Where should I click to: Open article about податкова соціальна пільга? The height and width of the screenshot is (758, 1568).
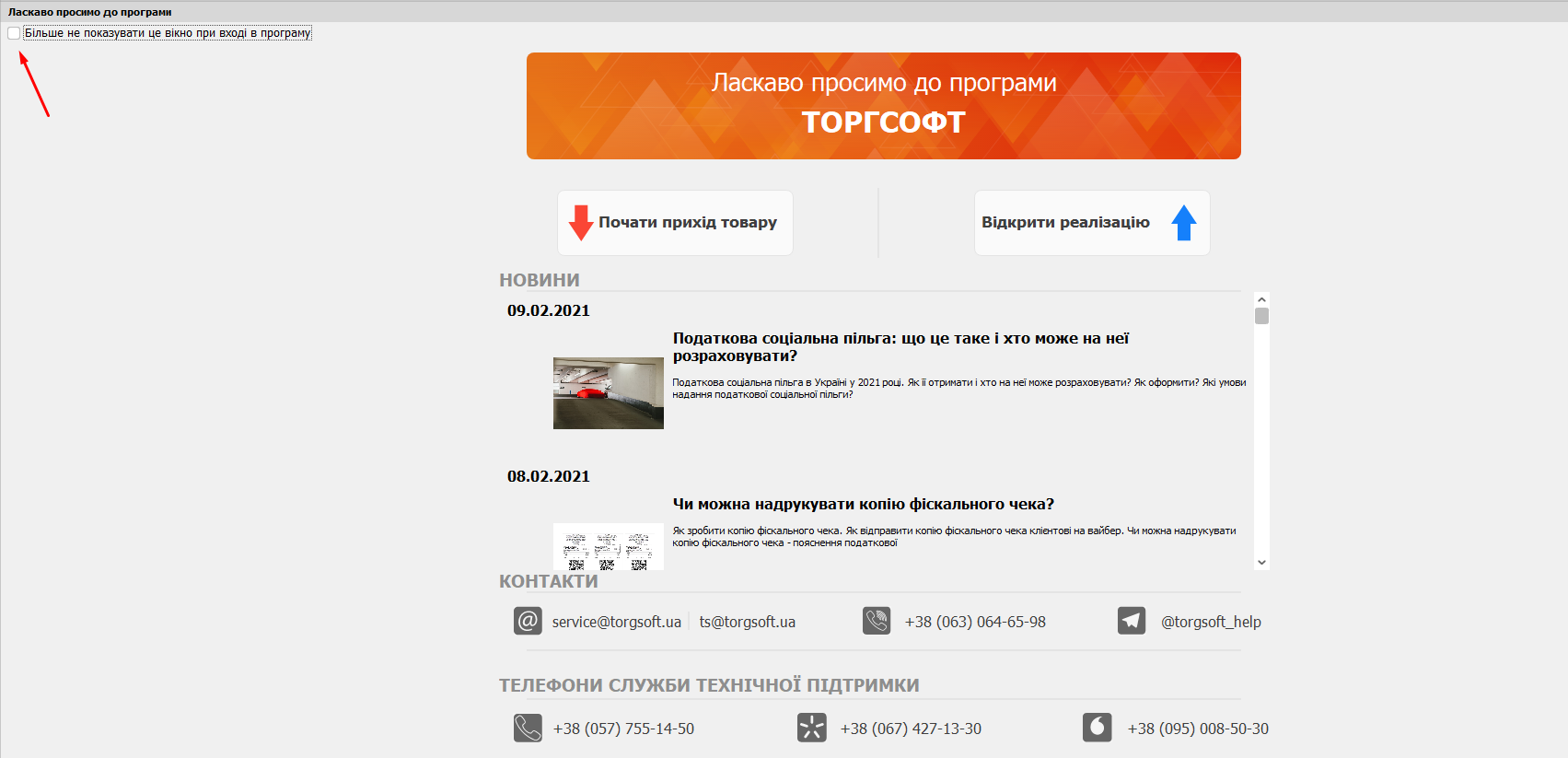pyautogui.click(x=900, y=347)
